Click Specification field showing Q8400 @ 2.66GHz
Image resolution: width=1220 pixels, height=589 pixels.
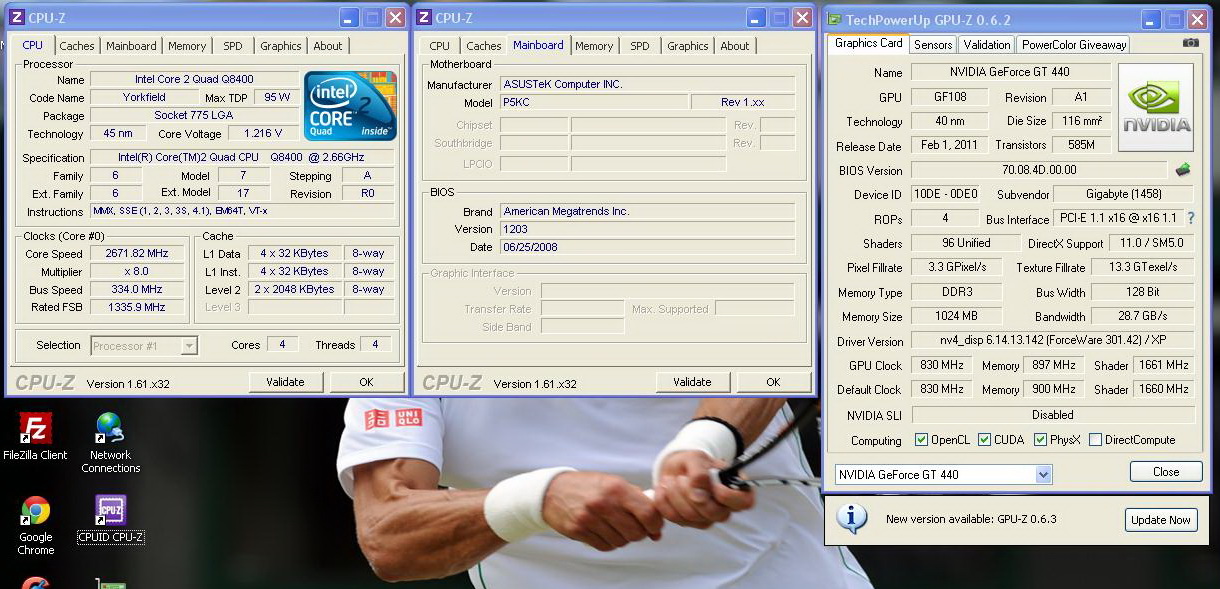tap(242, 158)
